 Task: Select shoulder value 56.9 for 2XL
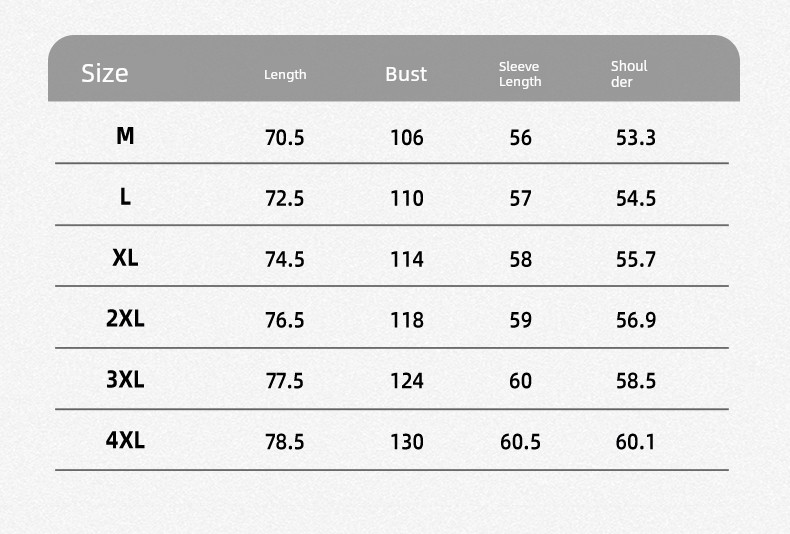click(636, 320)
